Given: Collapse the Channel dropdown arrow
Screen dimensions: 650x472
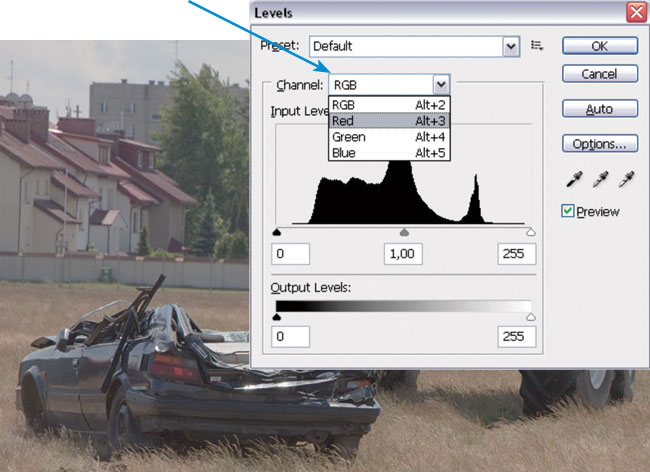Looking at the screenshot, I should (x=441, y=85).
